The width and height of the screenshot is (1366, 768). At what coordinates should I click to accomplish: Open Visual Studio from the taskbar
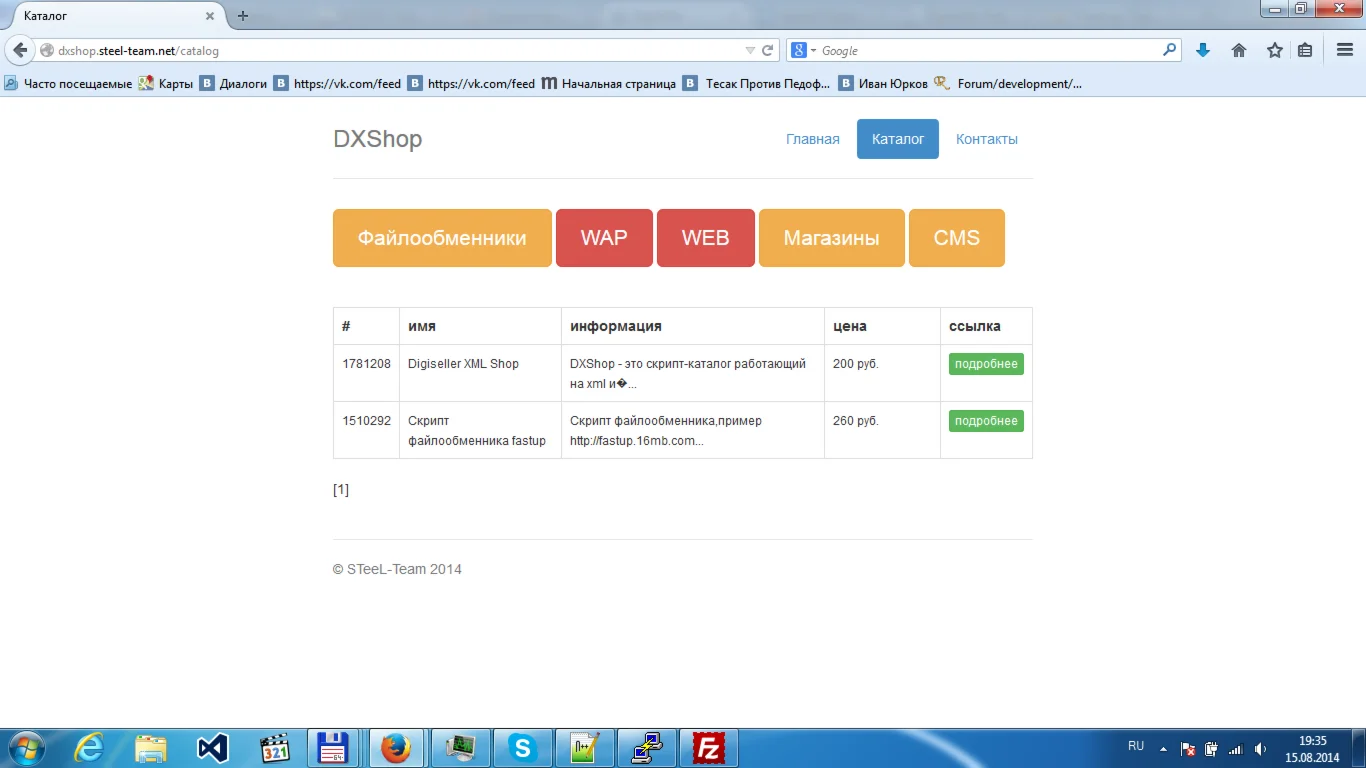pyautogui.click(x=211, y=747)
